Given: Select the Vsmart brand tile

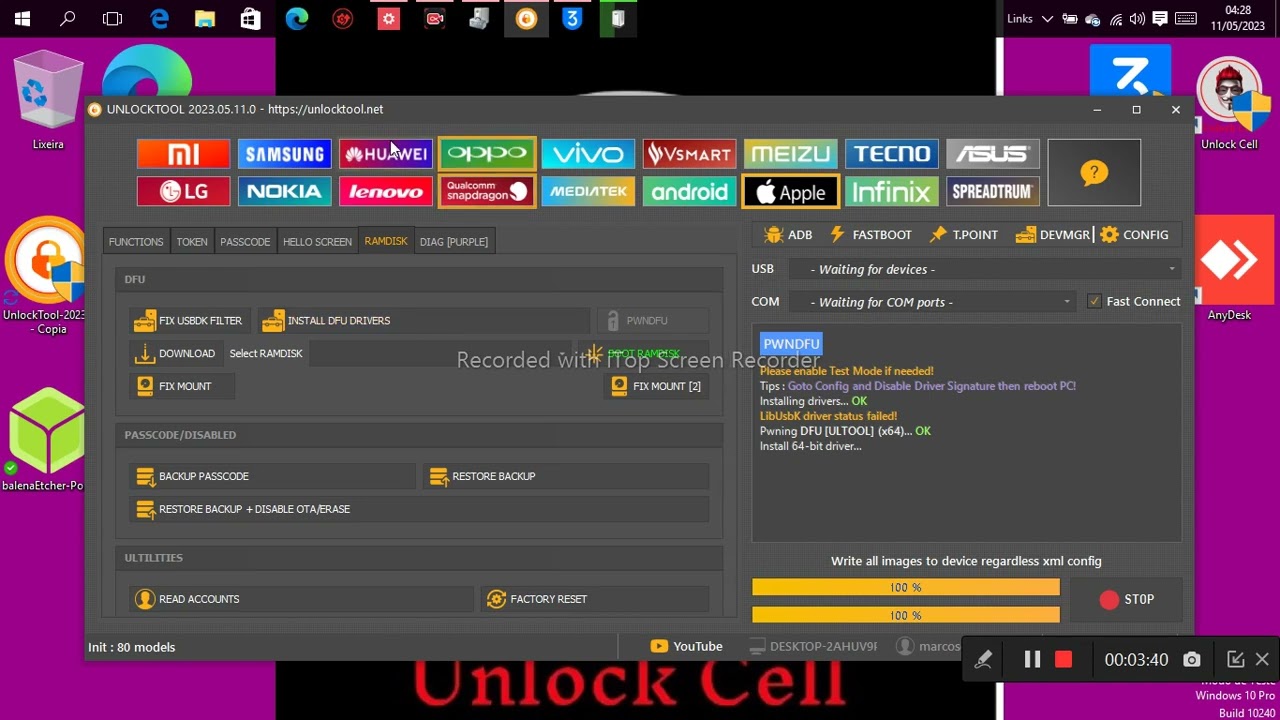Looking at the screenshot, I should pos(689,154).
